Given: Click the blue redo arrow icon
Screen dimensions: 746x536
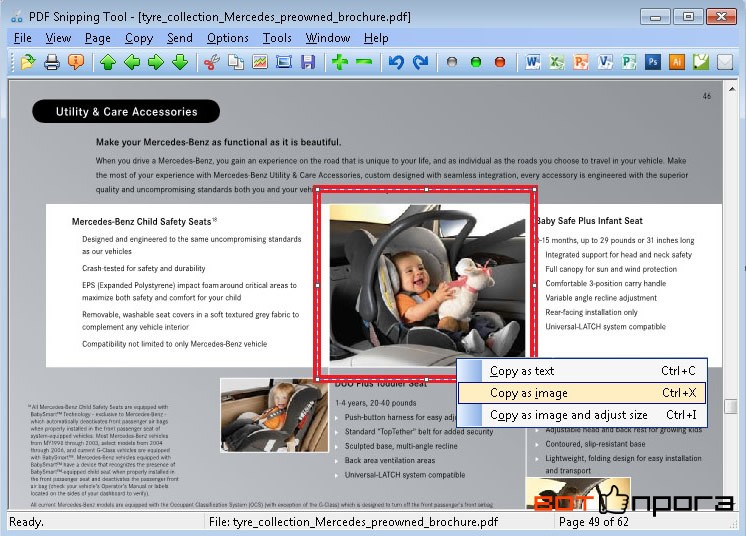Looking at the screenshot, I should pos(420,62).
